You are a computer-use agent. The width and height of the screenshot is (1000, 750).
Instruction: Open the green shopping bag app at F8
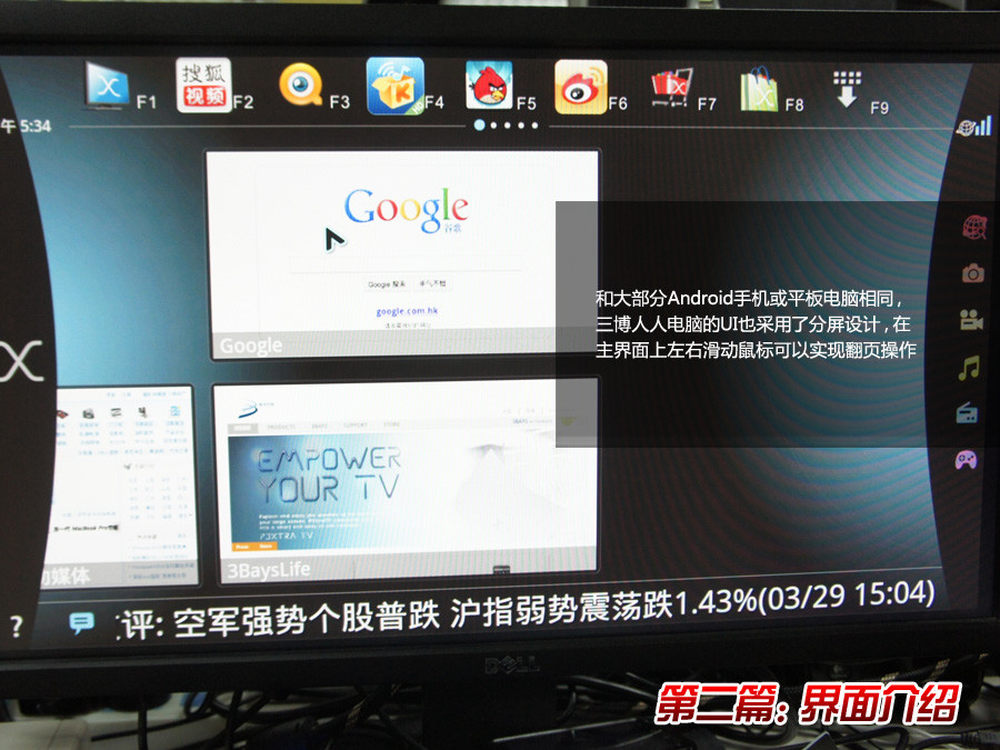(758, 89)
